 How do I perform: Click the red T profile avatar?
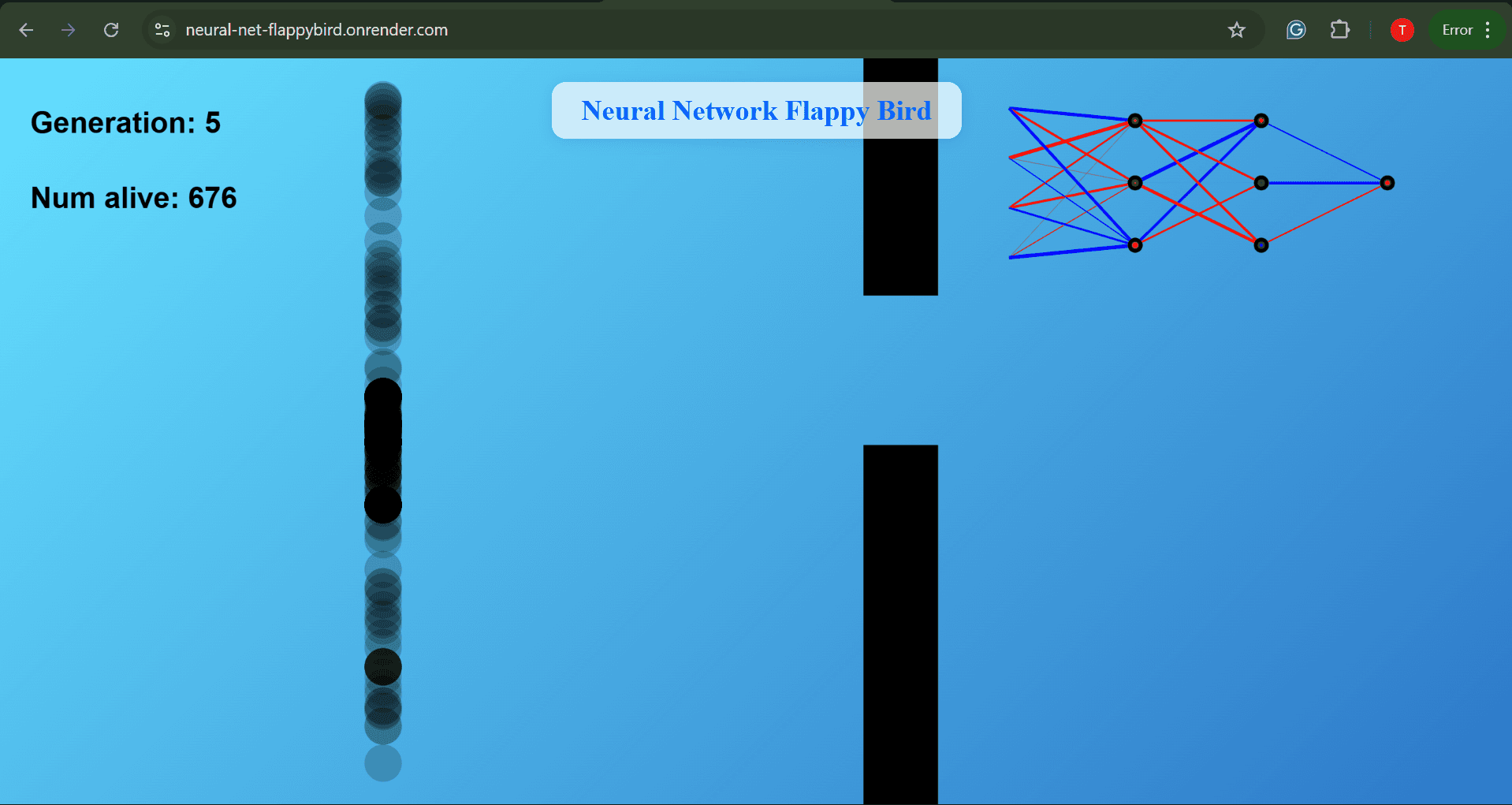click(1402, 30)
